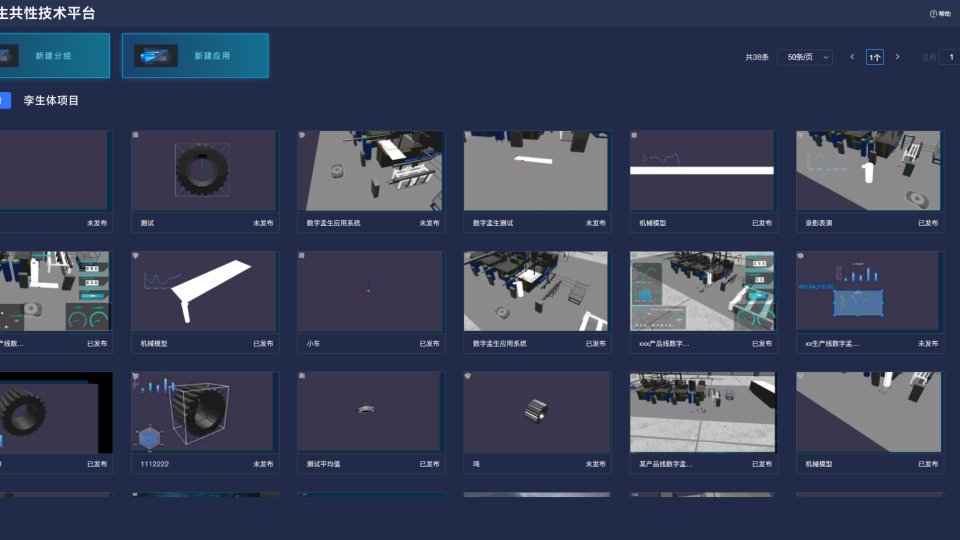Go to the next page arrow

point(897,57)
